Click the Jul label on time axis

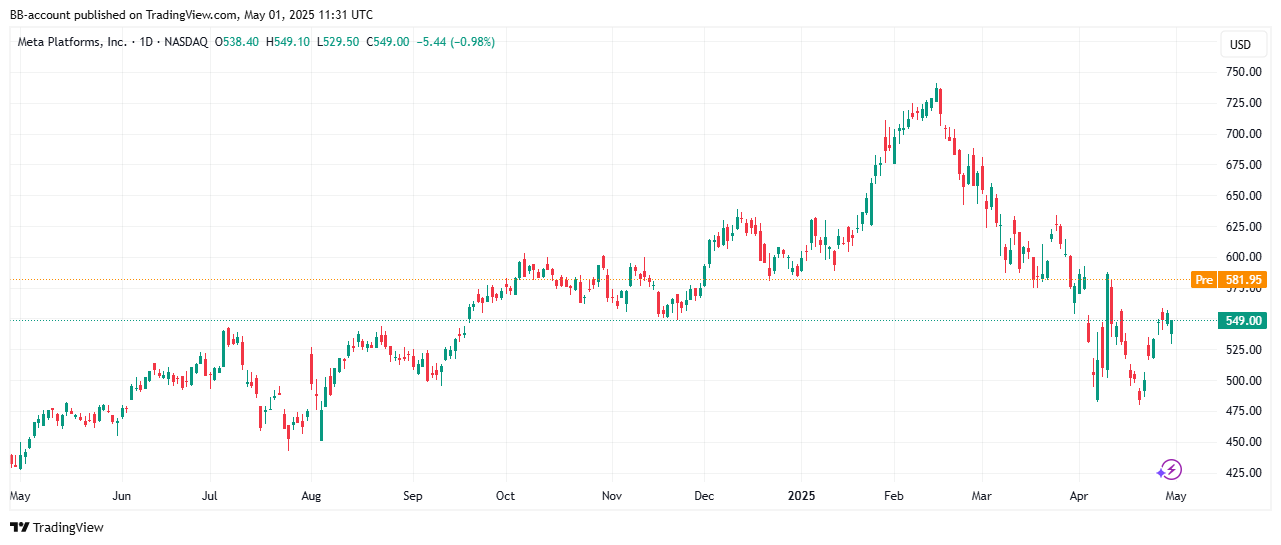210,495
